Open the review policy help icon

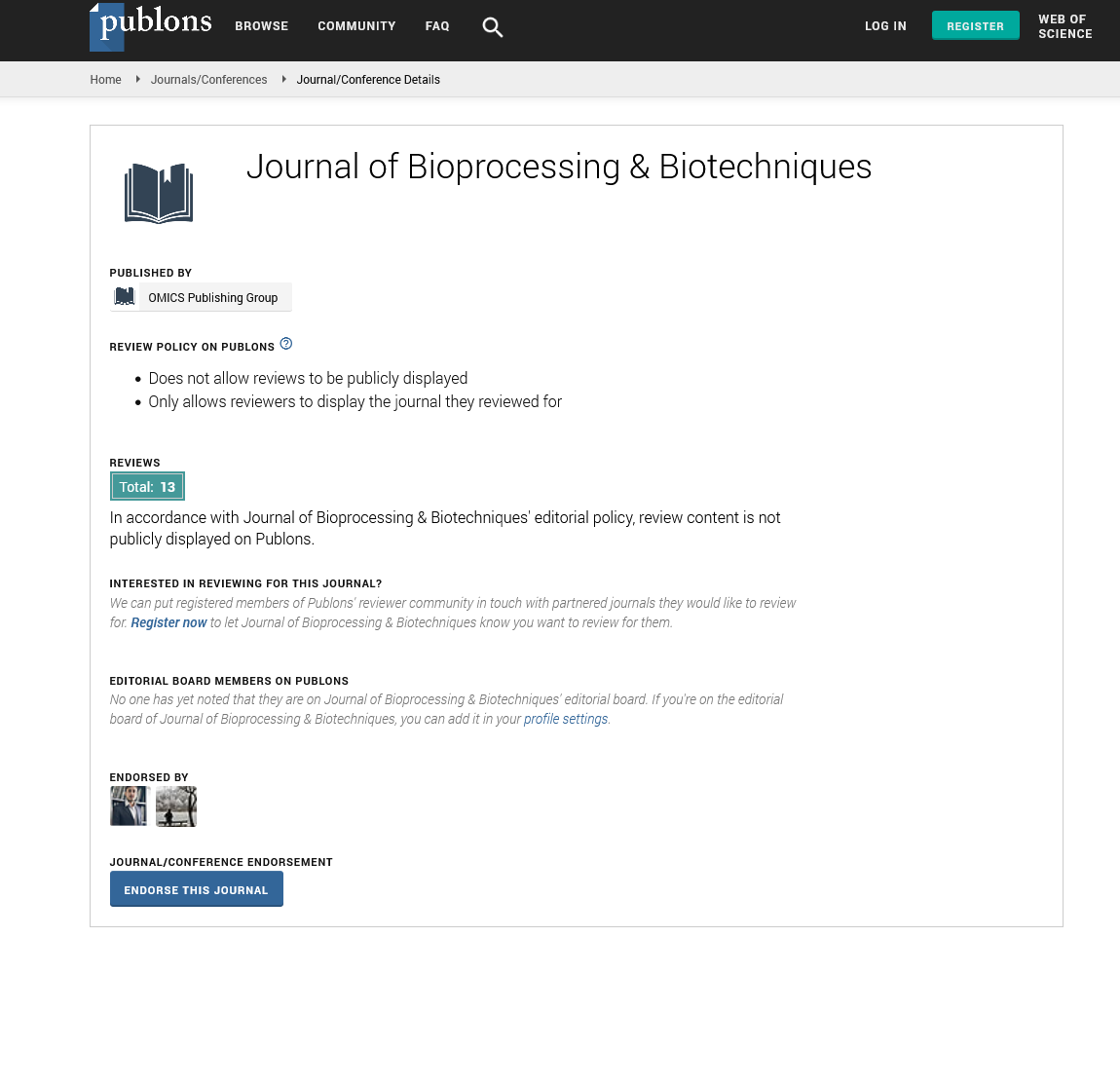pos(285,344)
